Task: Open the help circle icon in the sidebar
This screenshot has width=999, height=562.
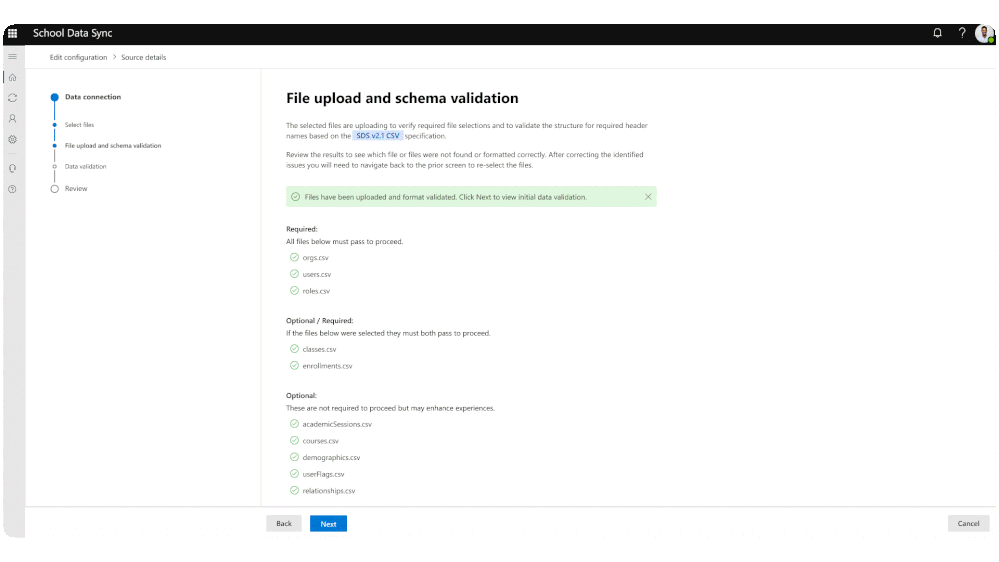Action: click(x=13, y=189)
